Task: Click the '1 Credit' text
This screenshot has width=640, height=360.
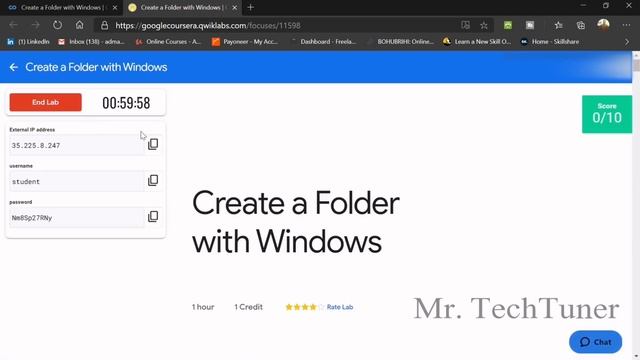Action: coord(248,307)
